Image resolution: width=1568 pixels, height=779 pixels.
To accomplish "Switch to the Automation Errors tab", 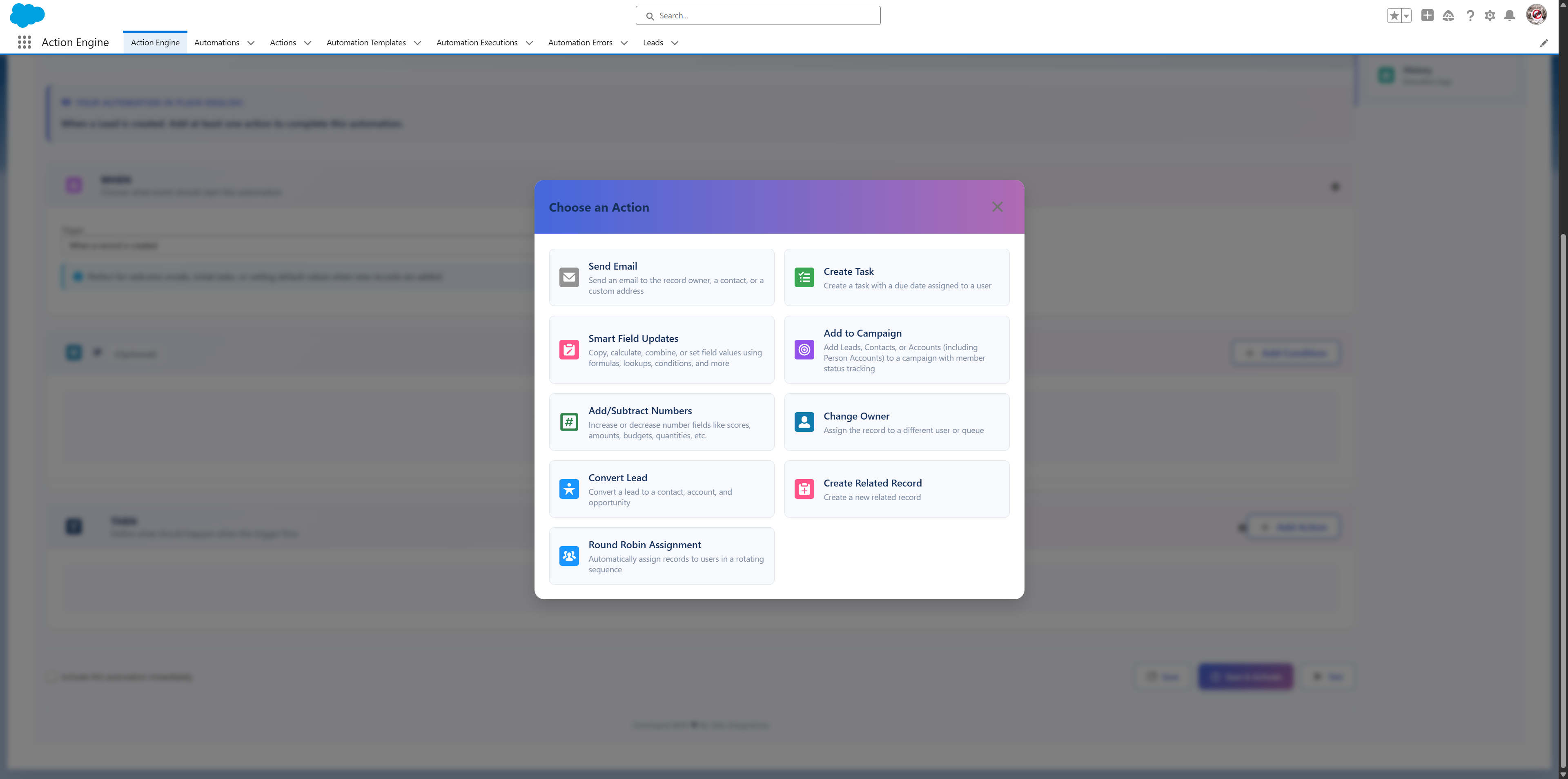I will pyautogui.click(x=579, y=42).
